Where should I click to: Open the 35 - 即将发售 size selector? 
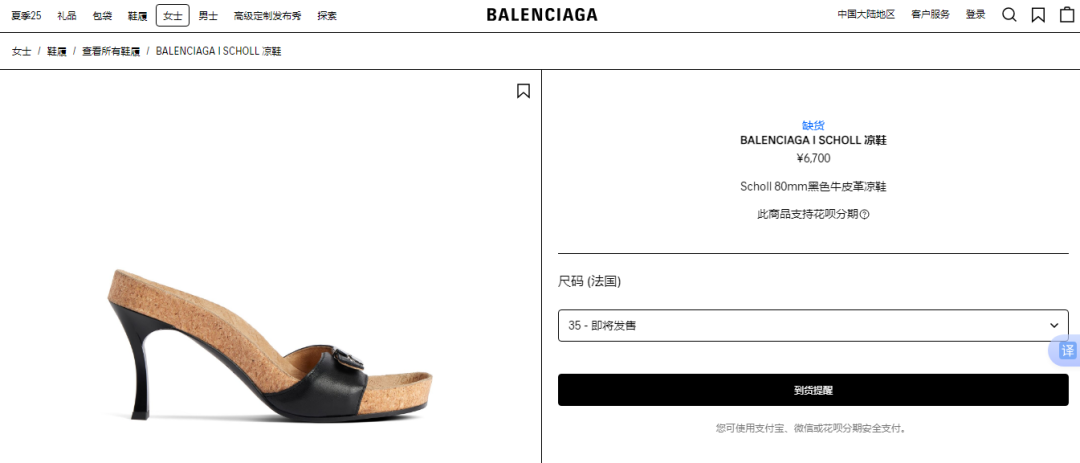click(813, 325)
